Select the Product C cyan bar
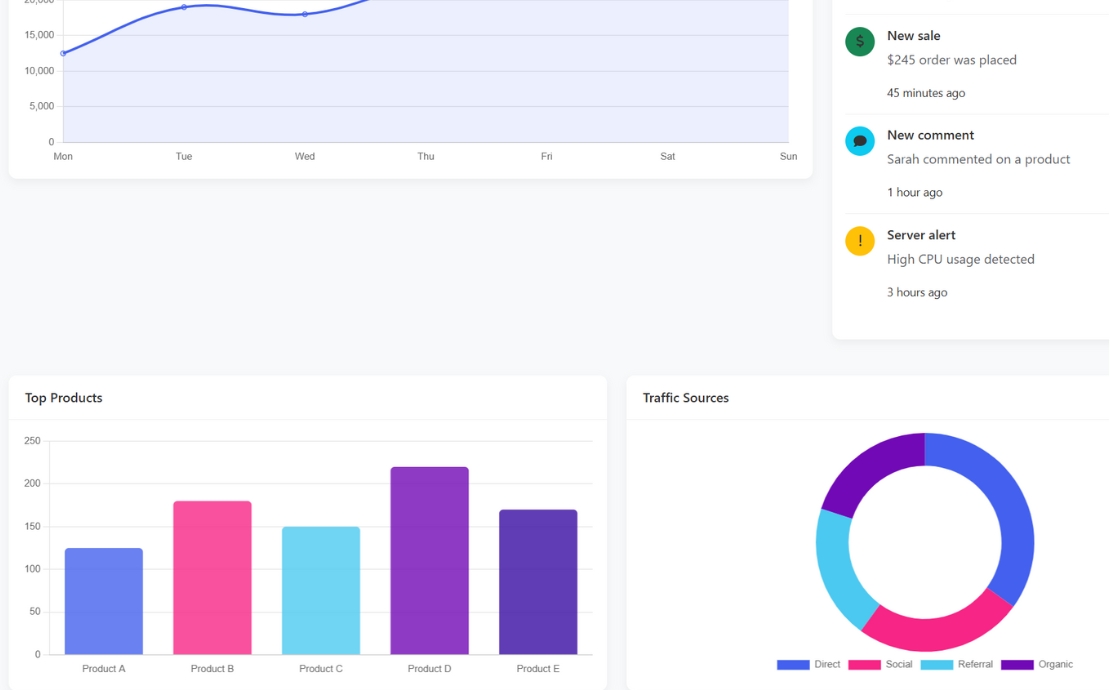Screen dimensions: 1110x690 321,590
